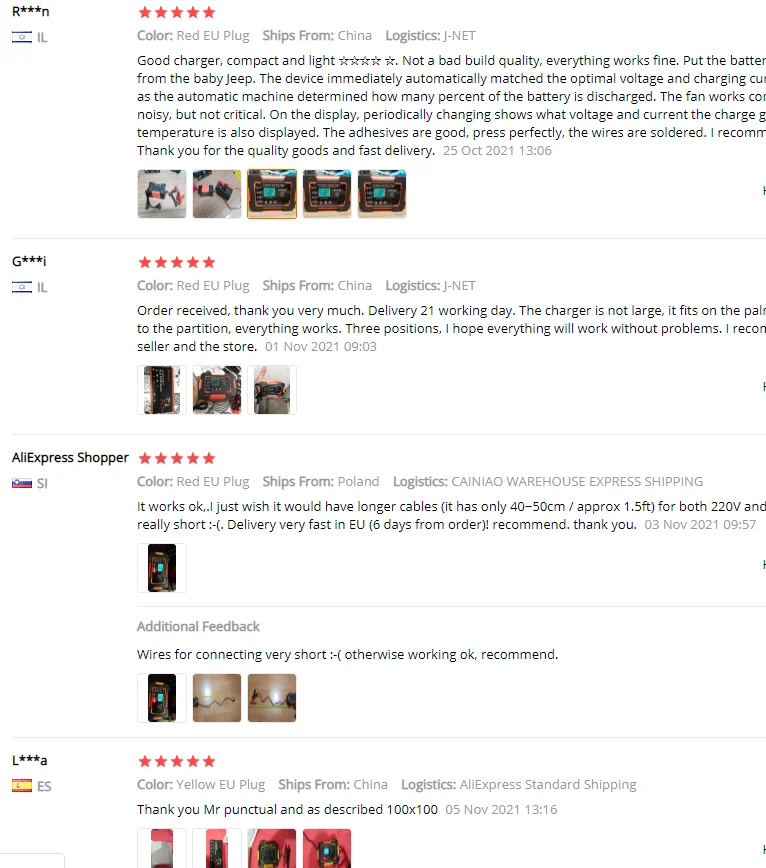
Task: Click reviewer name AliExpress Shopper
Action: (x=70, y=458)
